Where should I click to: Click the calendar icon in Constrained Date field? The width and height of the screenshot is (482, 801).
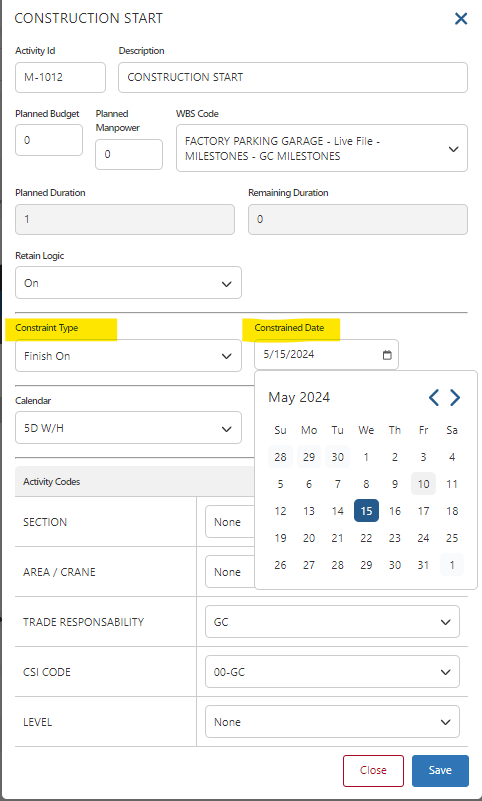tap(387, 355)
